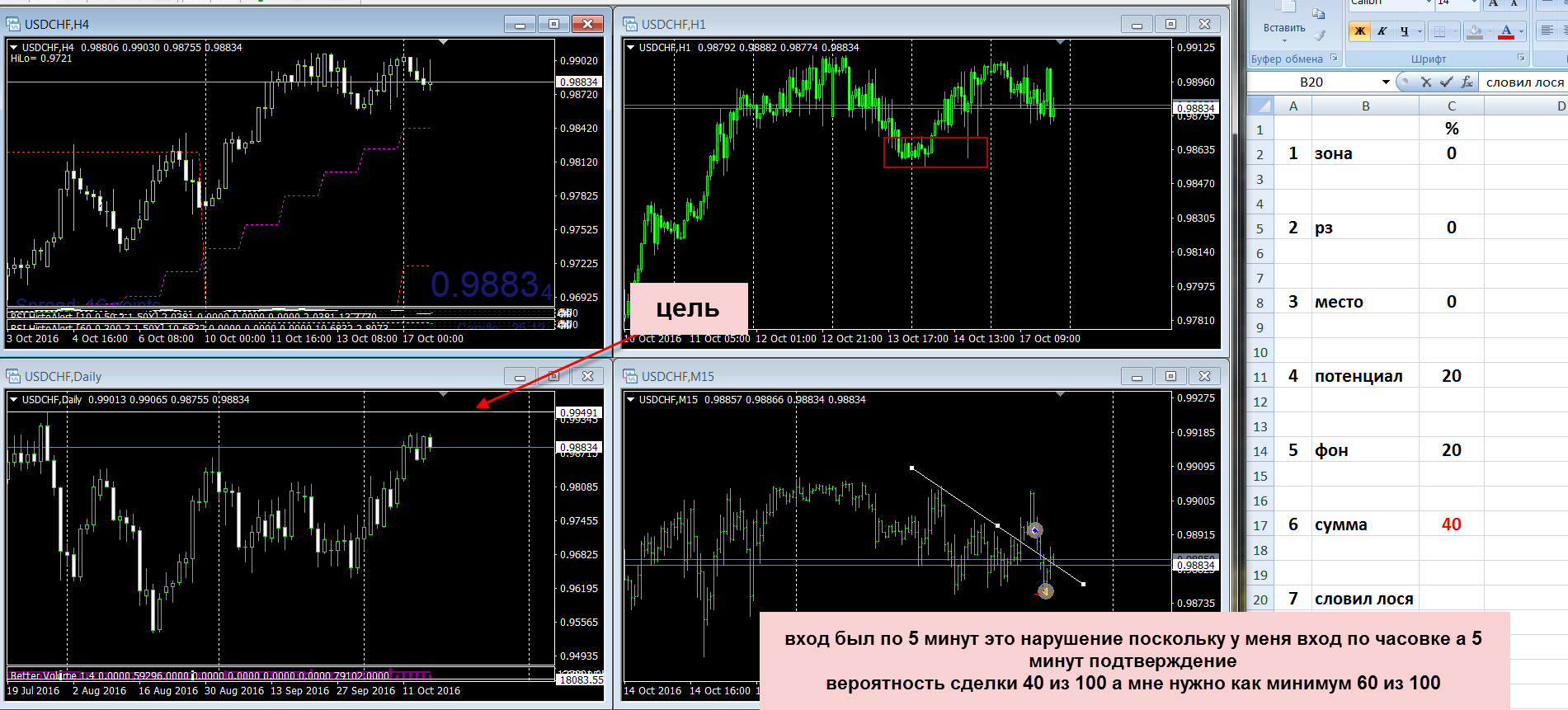Expand the Name Box dropdown arrow
The image size is (1568, 710).
(x=1386, y=82)
